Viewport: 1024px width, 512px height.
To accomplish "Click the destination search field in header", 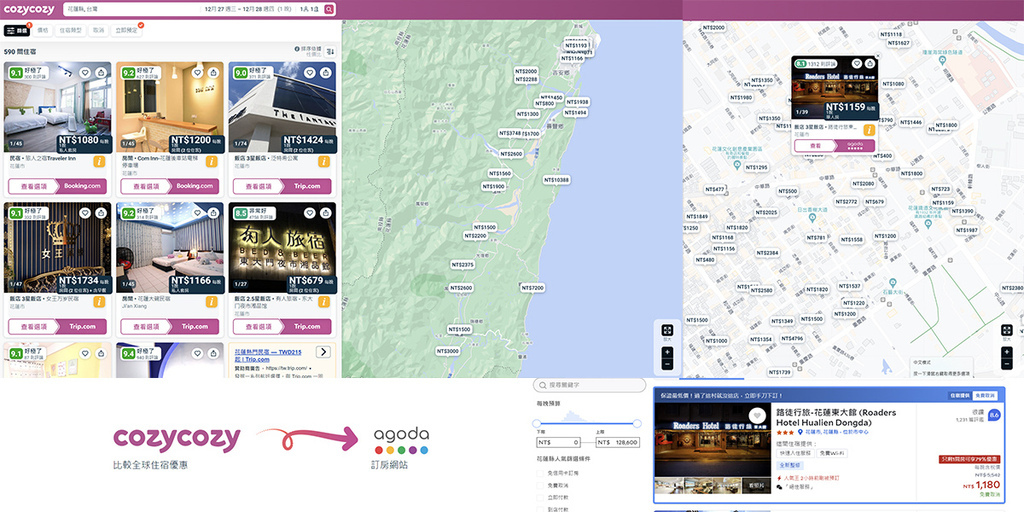I will coord(132,9).
